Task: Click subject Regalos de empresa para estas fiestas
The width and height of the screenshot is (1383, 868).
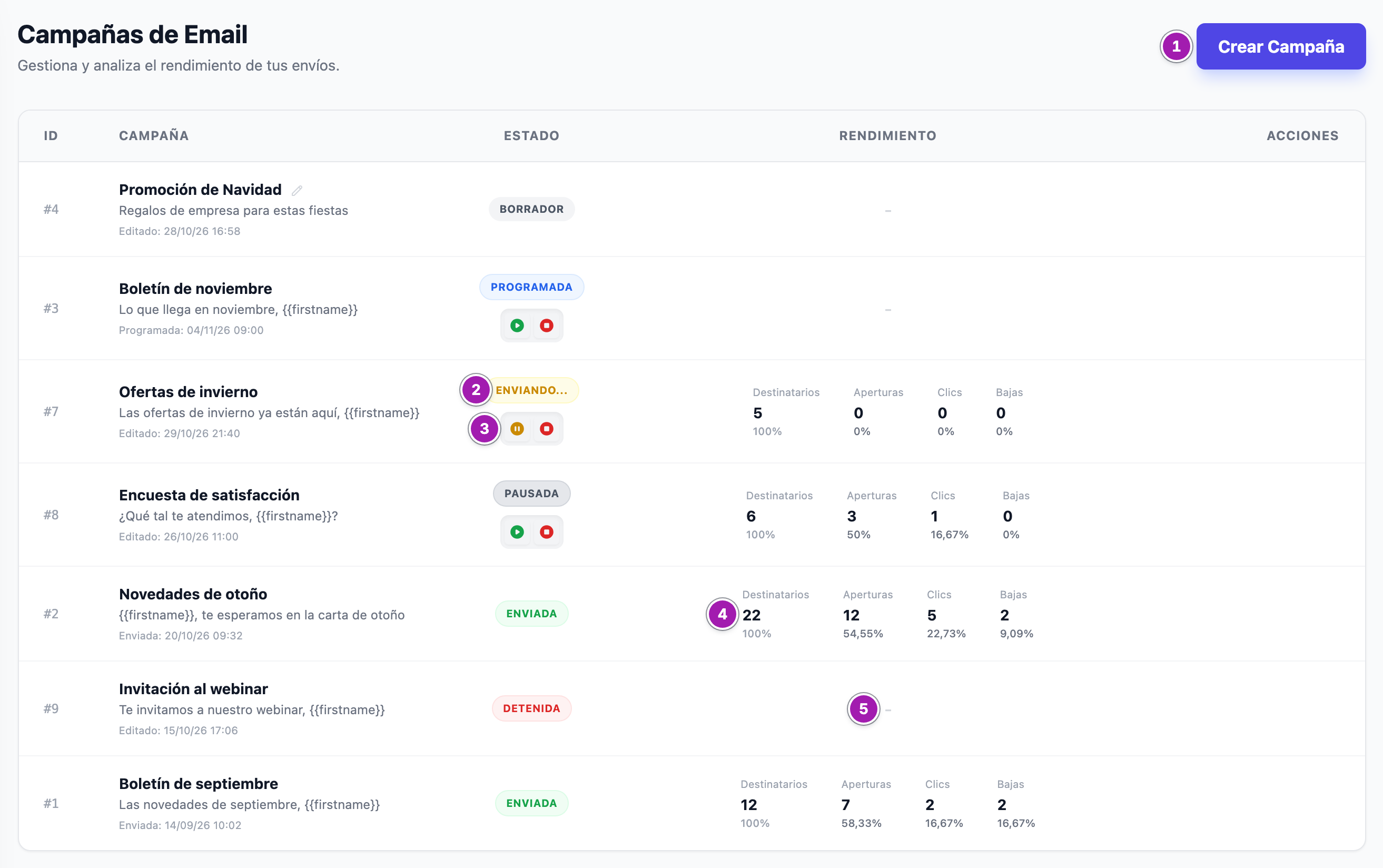Action: click(233, 211)
